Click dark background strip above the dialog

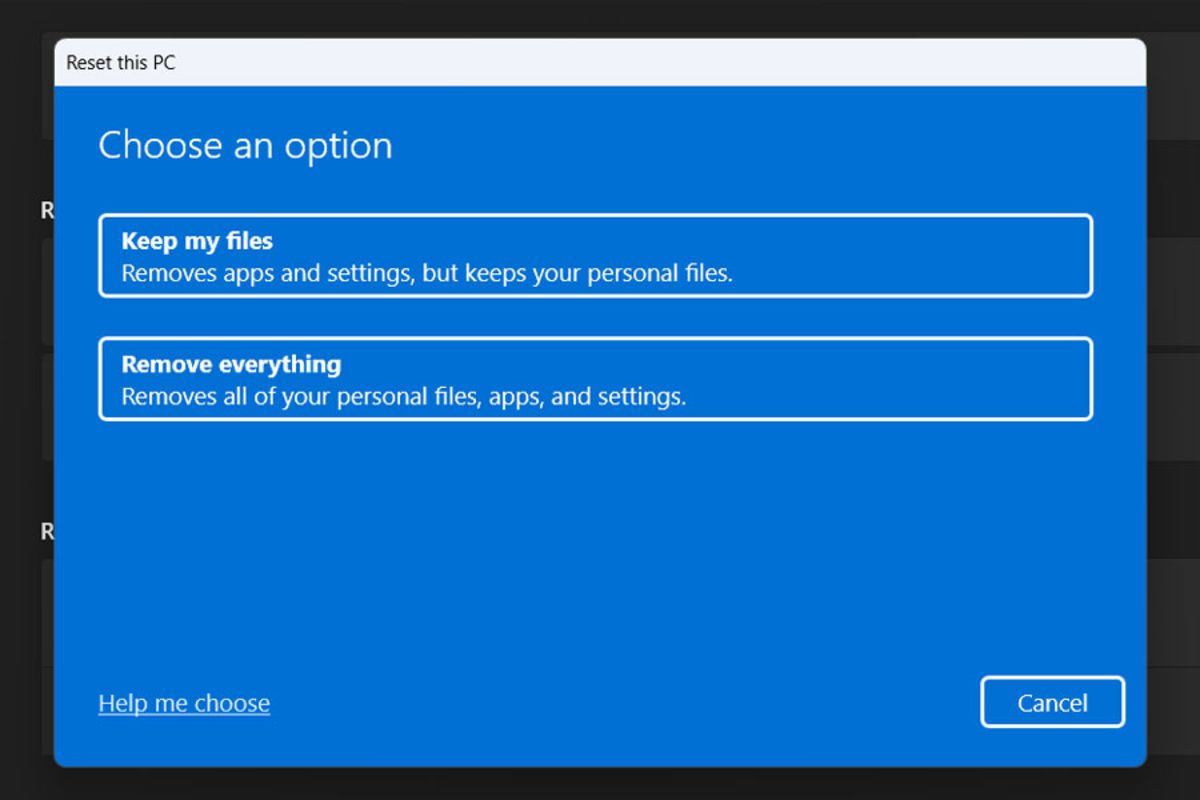[x=600, y=18]
